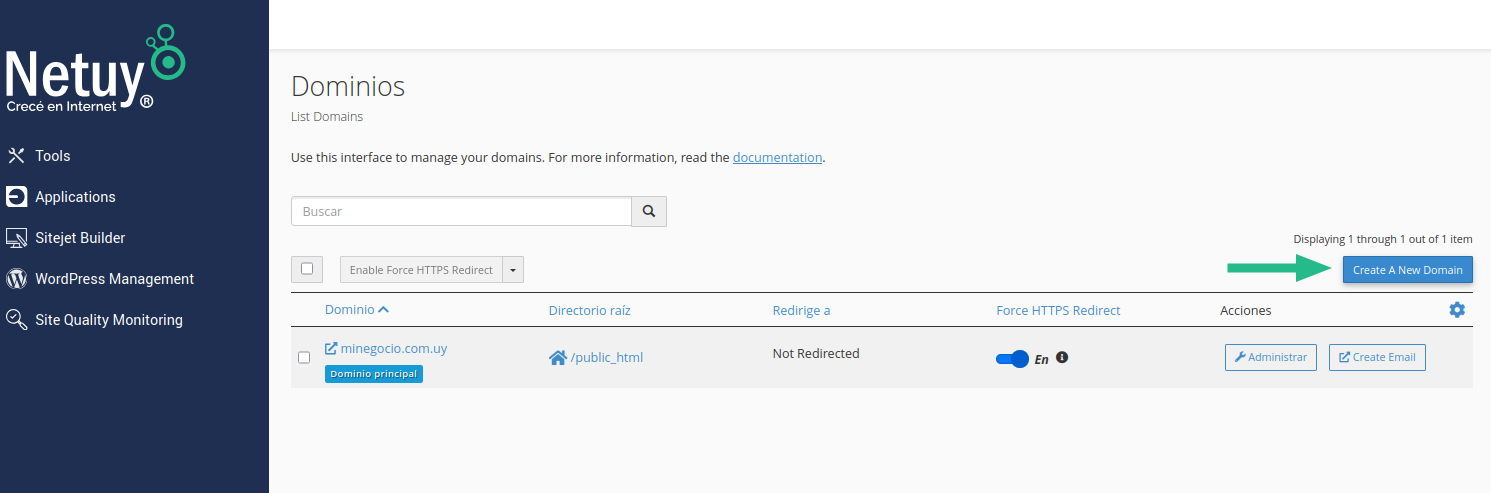Open table settings gear icon
Image resolution: width=1491 pixels, height=493 pixels.
point(1457,310)
